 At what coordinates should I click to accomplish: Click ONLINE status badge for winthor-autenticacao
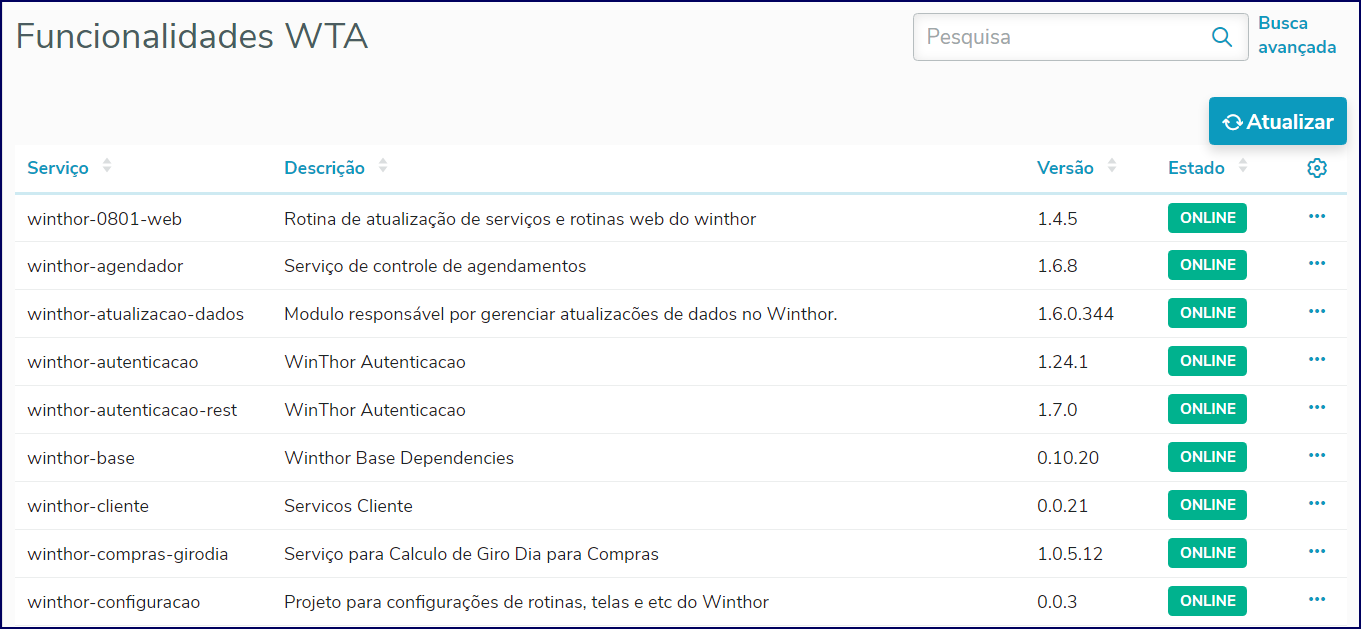[1207, 361]
